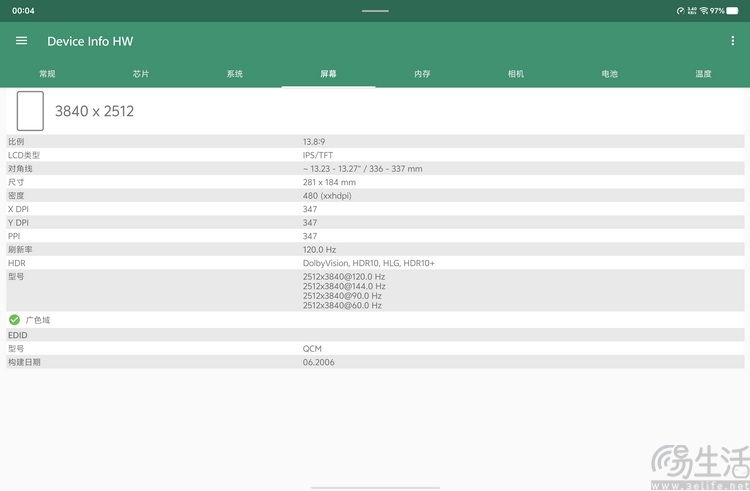The image size is (750, 491).
Task: Open the three-dot overflow menu
Action: (x=732, y=41)
